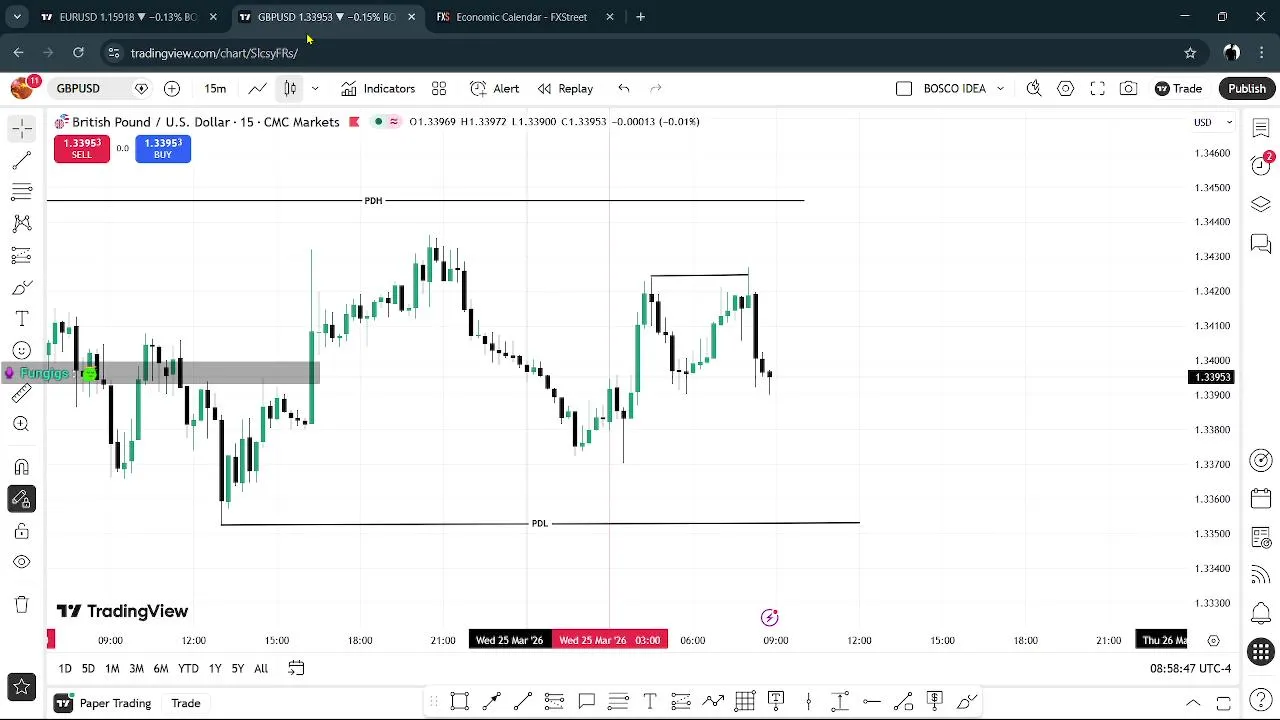The height and width of the screenshot is (720, 1280).
Task: Click the BUY 1.33953 price button
Action: tap(163, 148)
